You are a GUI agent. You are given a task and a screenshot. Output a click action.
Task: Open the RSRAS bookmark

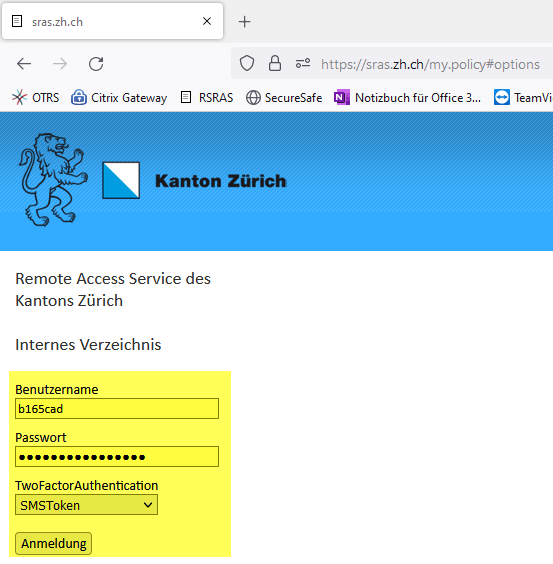coord(207,97)
